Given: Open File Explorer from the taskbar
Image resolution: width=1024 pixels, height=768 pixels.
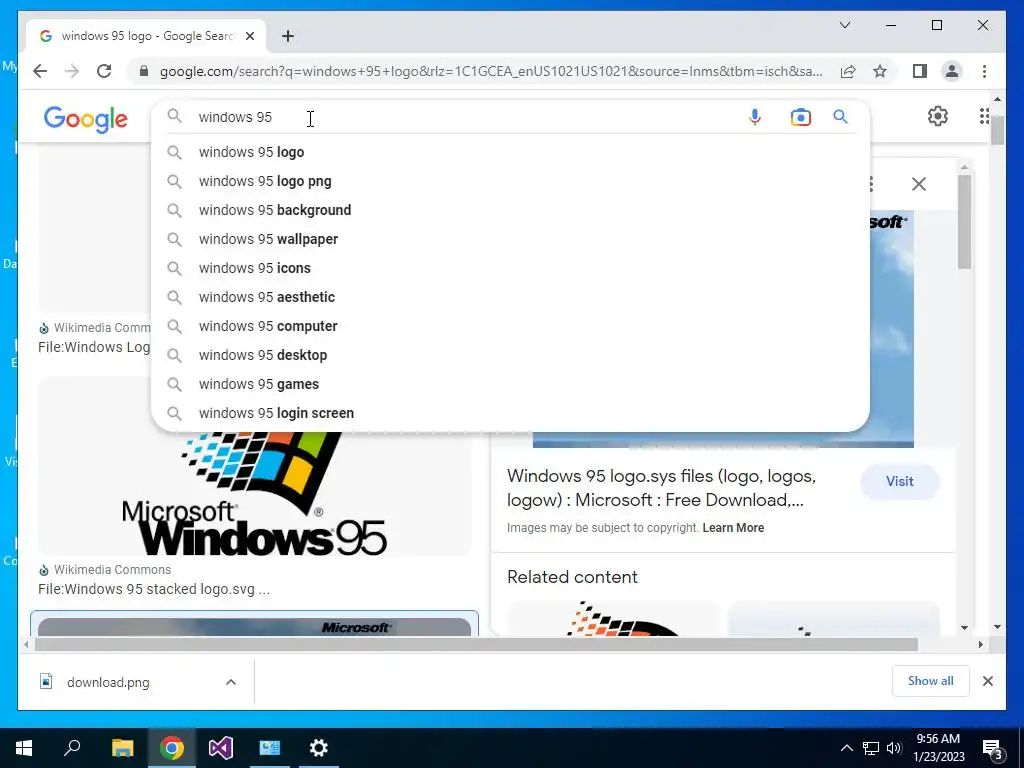Looking at the screenshot, I should click(122, 748).
